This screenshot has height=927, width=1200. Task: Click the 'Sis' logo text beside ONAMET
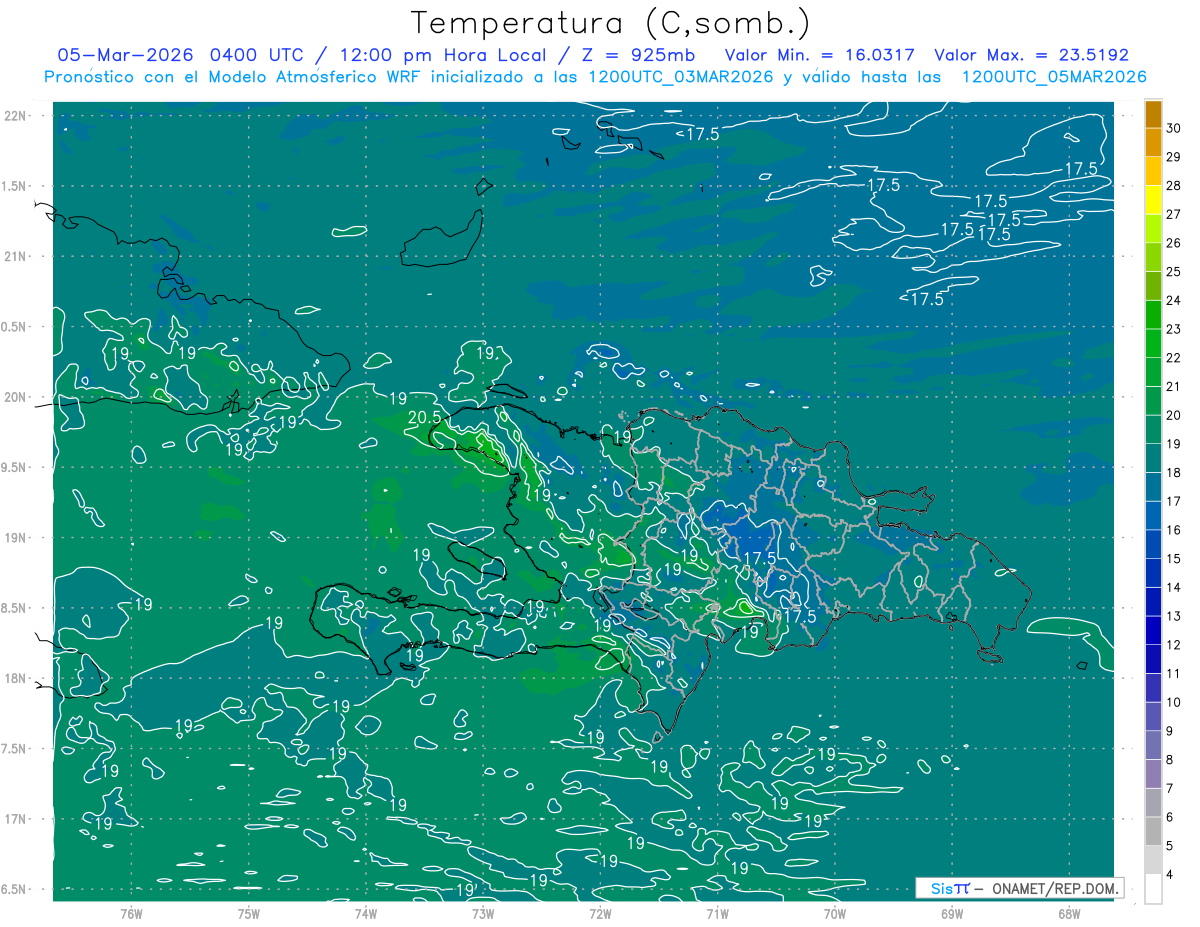coord(943,888)
